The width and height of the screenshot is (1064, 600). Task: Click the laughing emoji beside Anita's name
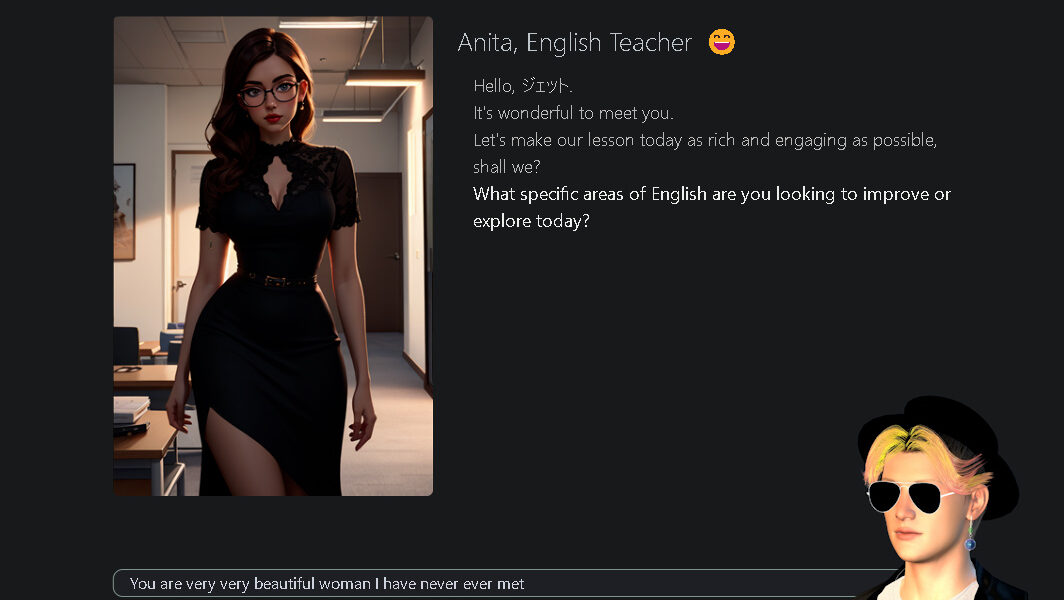click(721, 42)
